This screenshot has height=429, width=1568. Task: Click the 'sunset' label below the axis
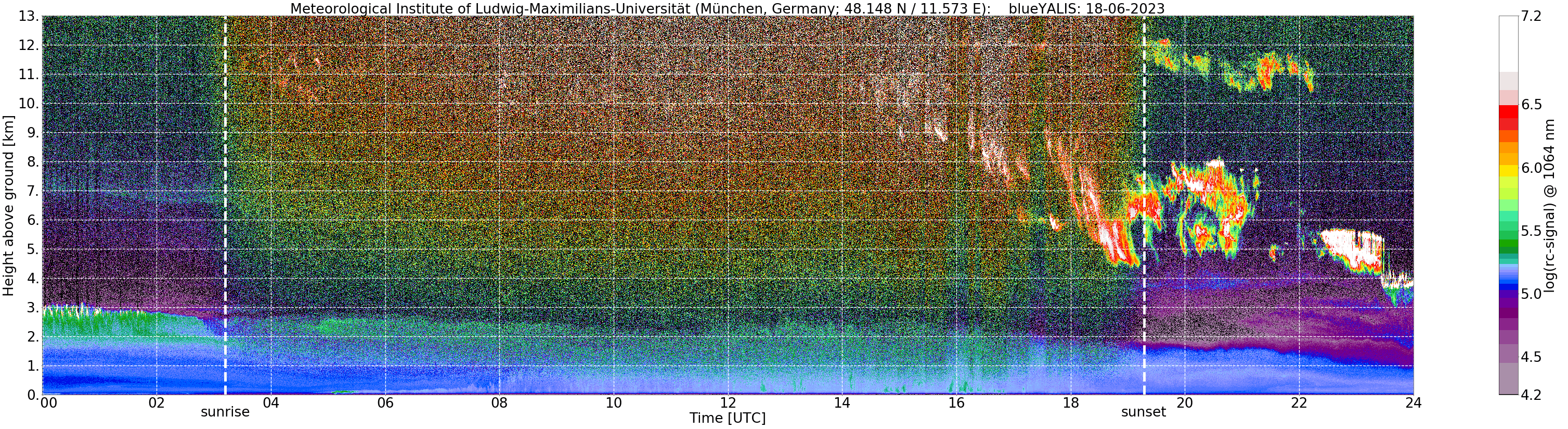(1144, 412)
